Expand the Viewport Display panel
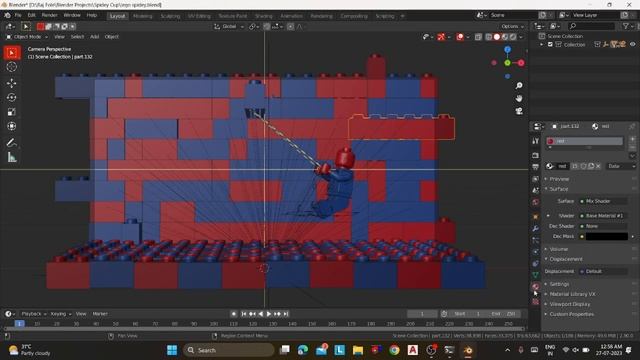This screenshot has width=640, height=360. tap(569, 304)
